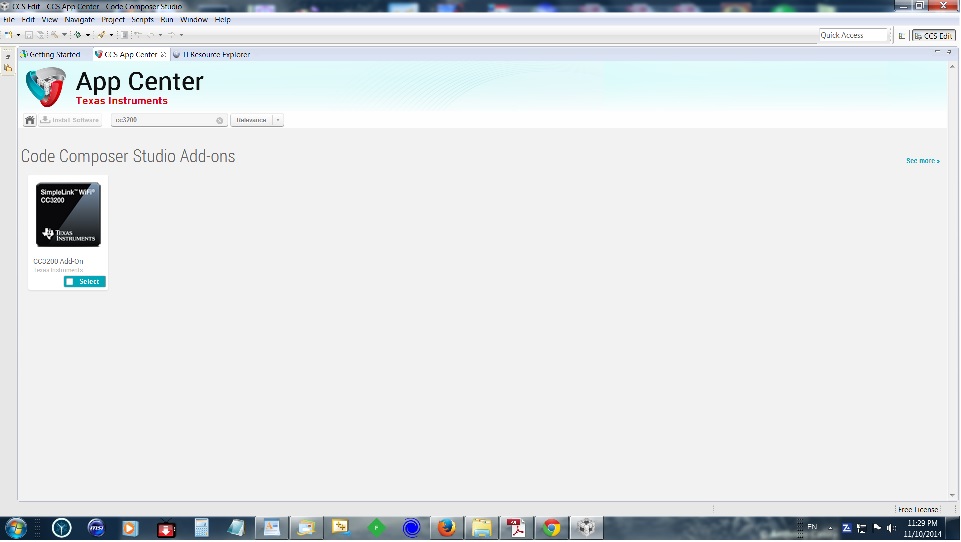Click the Debug bug toolbar icon
The height and width of the screenshot is (542, 961).
tap(78, 35)
